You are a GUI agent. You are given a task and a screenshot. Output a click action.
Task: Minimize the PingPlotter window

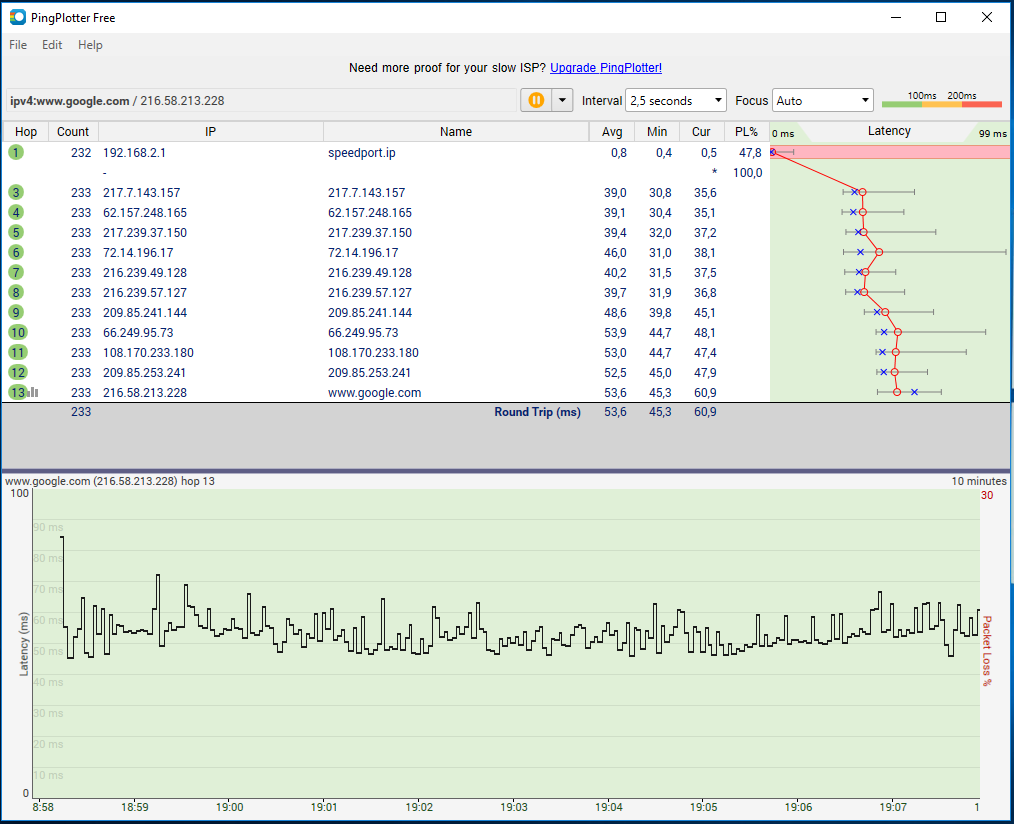click(x=896, y=17)
